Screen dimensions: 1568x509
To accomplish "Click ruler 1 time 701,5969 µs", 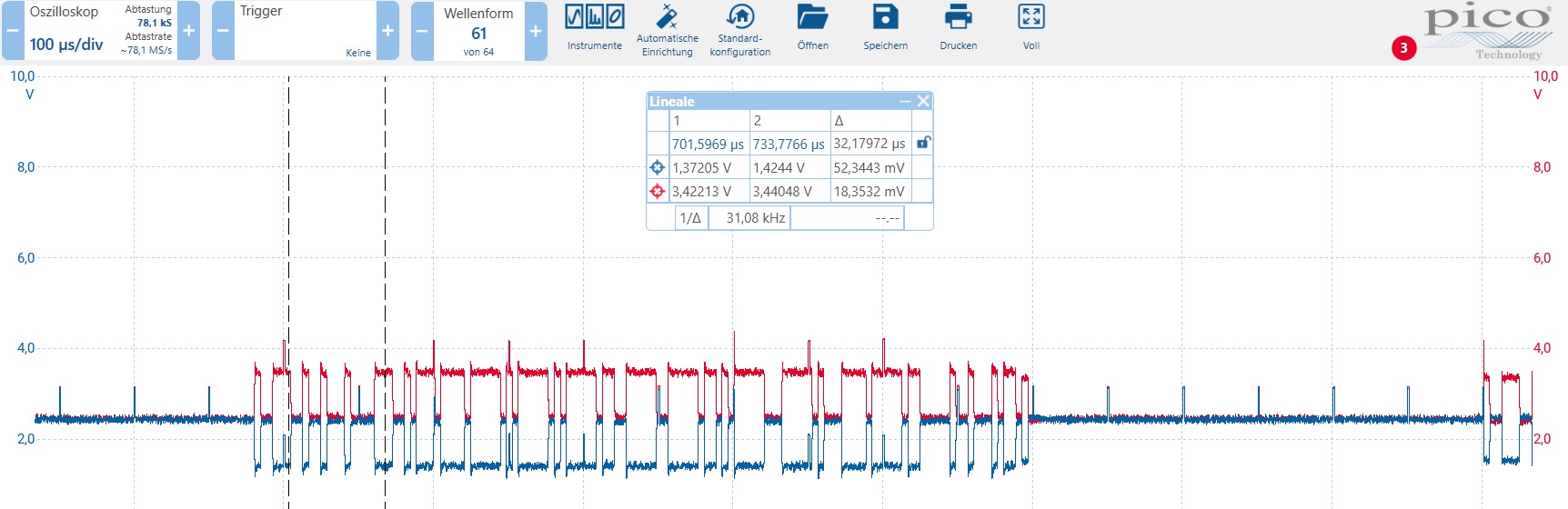I will pos(708,144).
